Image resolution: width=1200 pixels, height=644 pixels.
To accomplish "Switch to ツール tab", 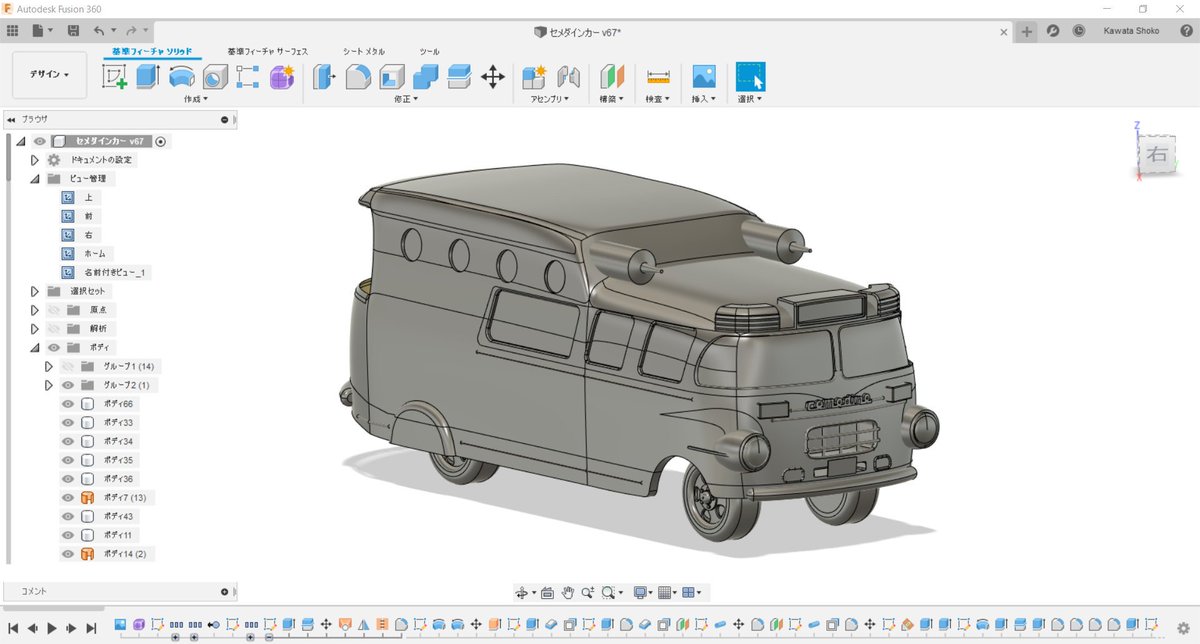I will pos(430,51).
